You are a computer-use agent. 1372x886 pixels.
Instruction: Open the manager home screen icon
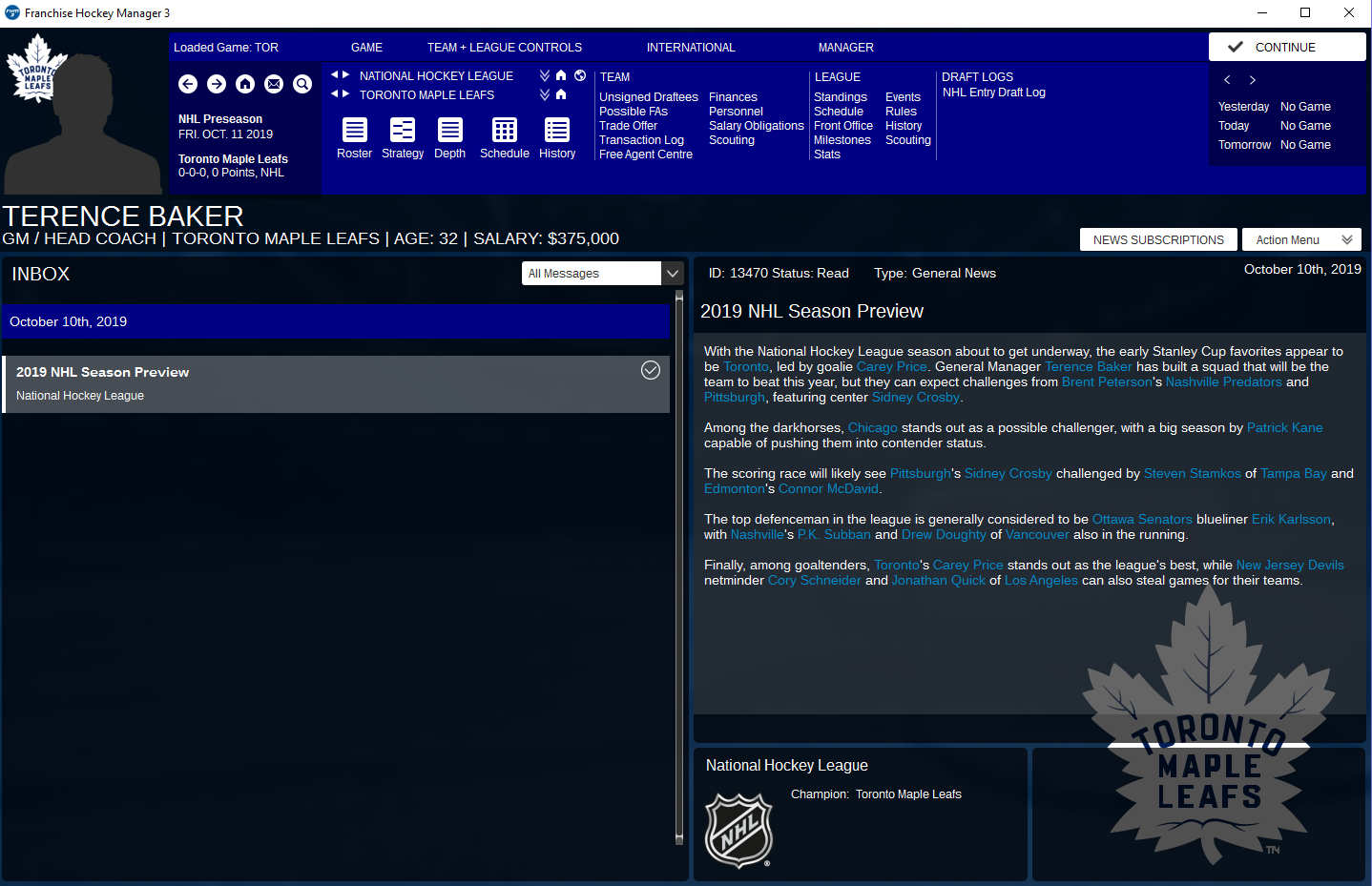click(x=245, y=84)
